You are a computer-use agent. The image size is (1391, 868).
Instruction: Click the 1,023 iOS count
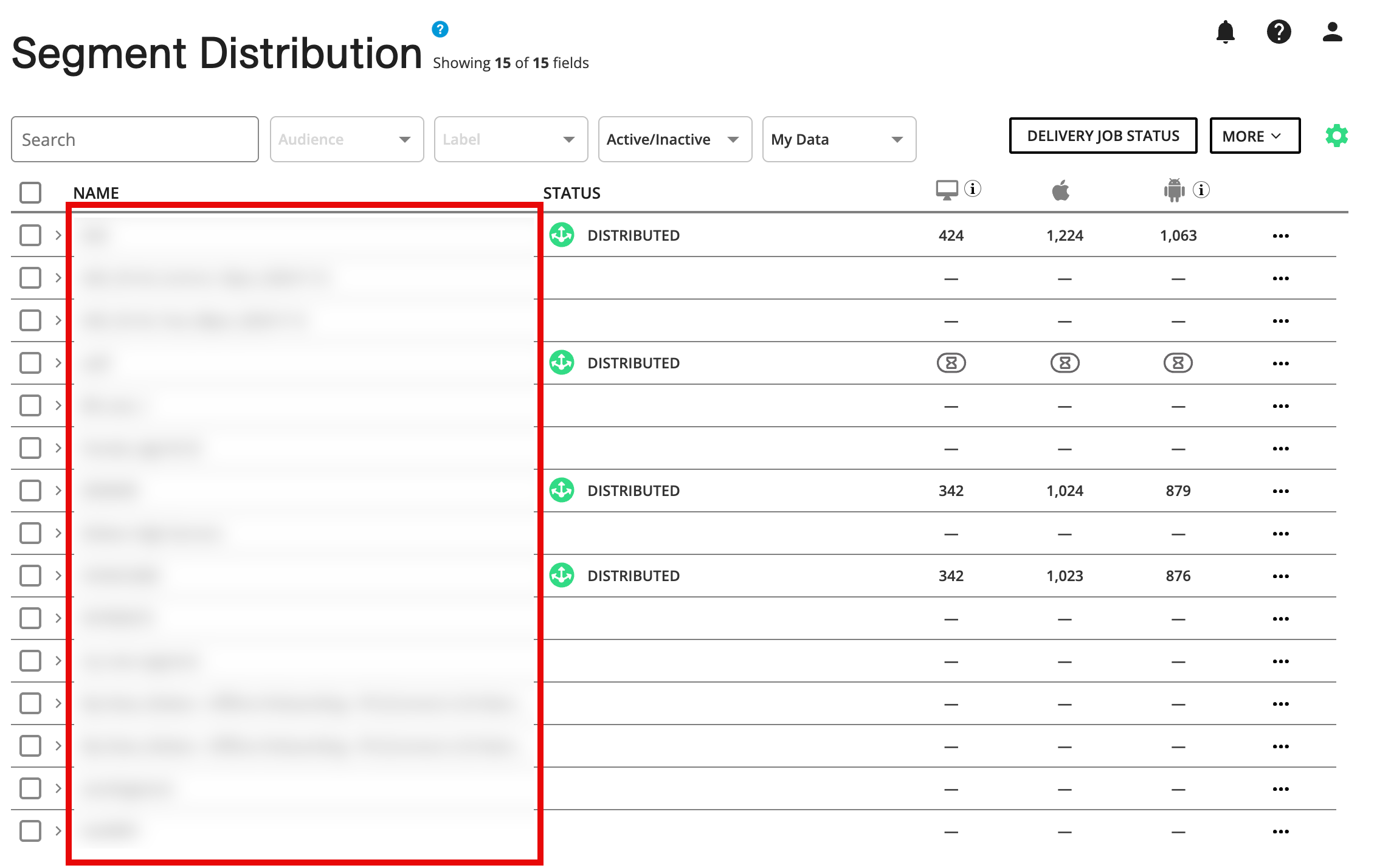1065,576
